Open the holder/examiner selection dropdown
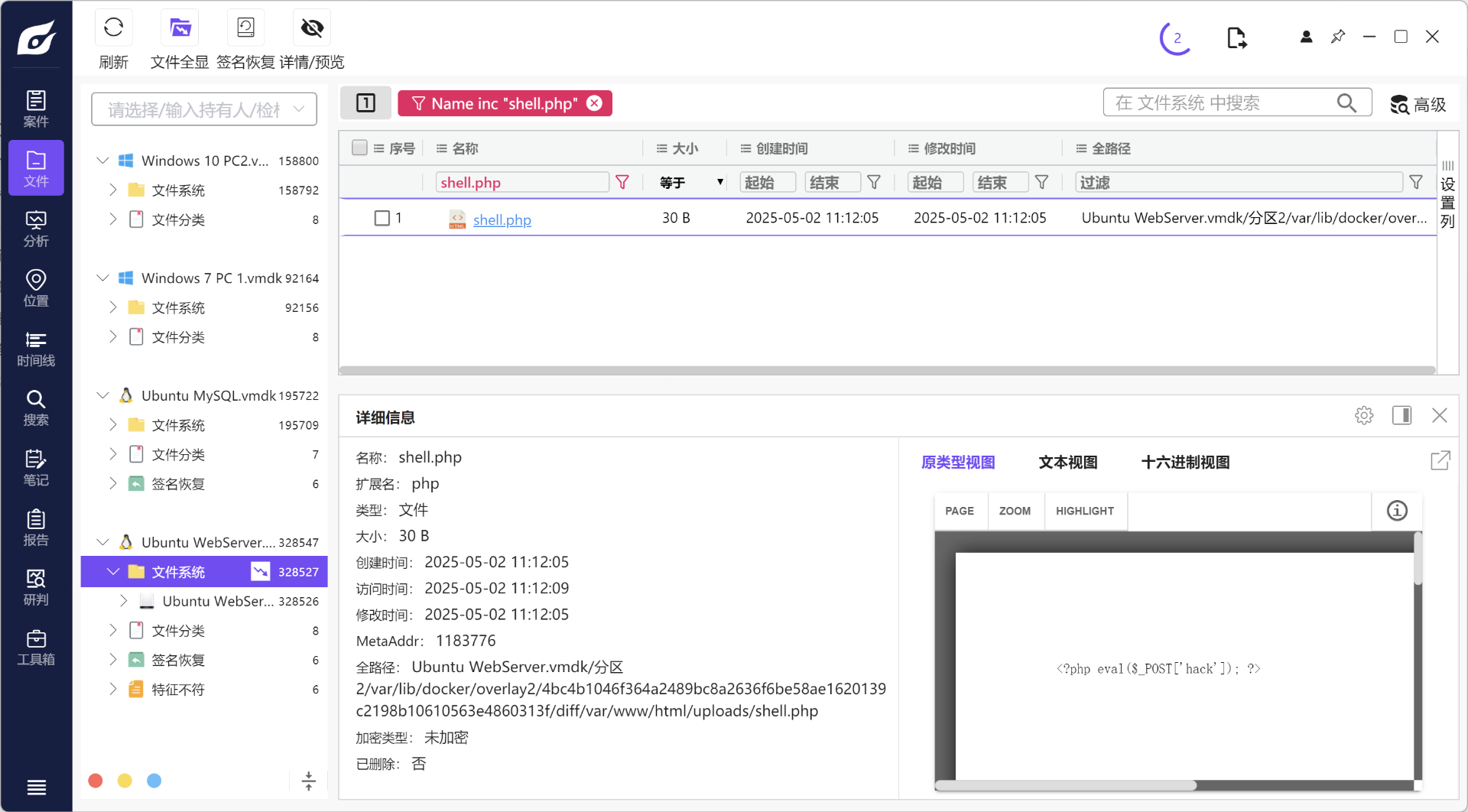1468x812 pixels. [x=204, y=109]
